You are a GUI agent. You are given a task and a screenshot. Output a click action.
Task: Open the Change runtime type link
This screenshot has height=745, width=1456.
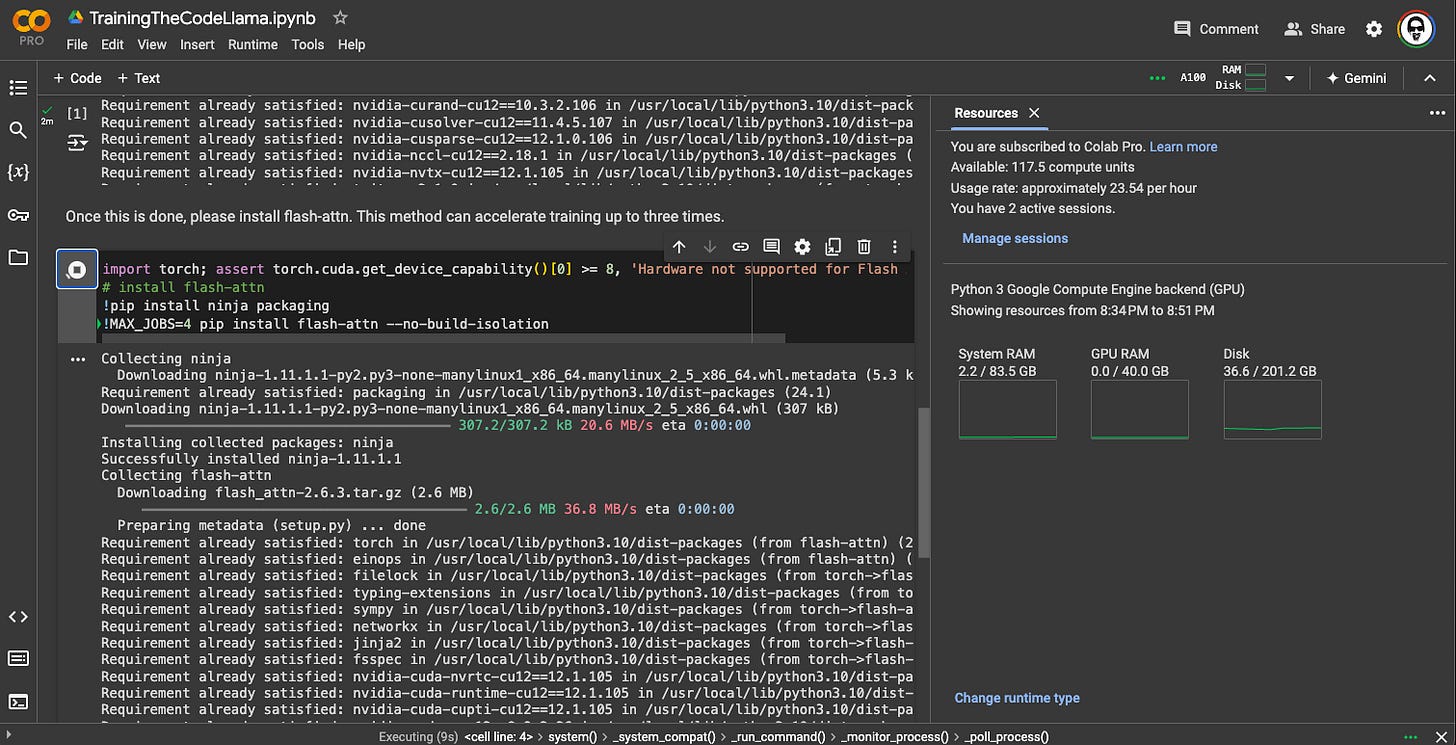(x=1017, y=698)
